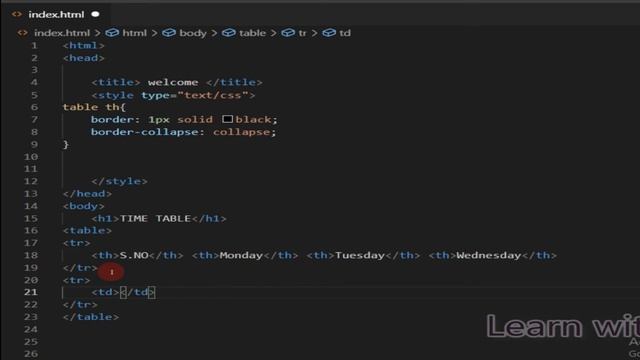Place cursor on the opening html tag
The image size is (640, 360).
pyautogui.click(x=84, y=46)
